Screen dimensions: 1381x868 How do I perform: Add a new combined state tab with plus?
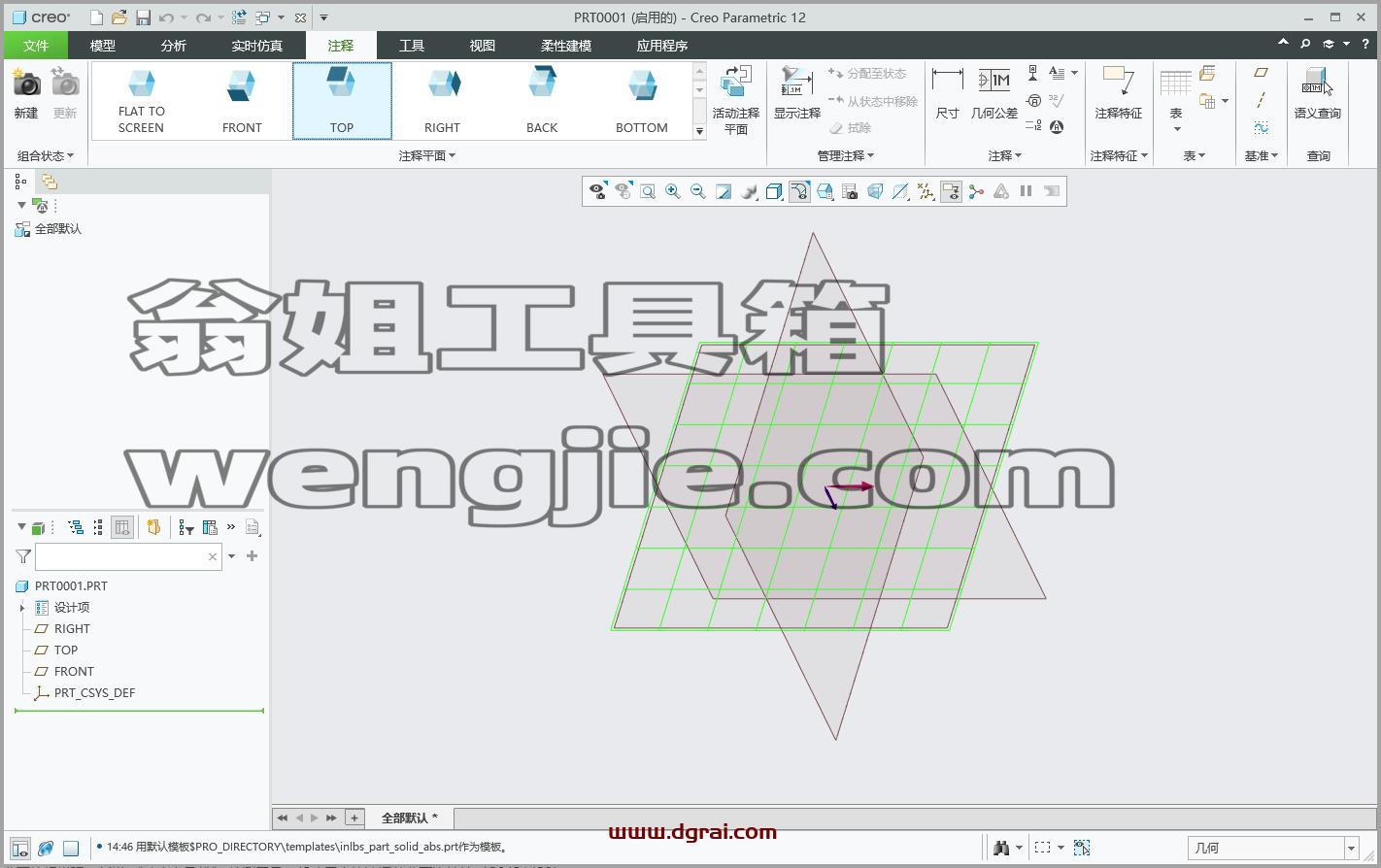pos(354,818)
